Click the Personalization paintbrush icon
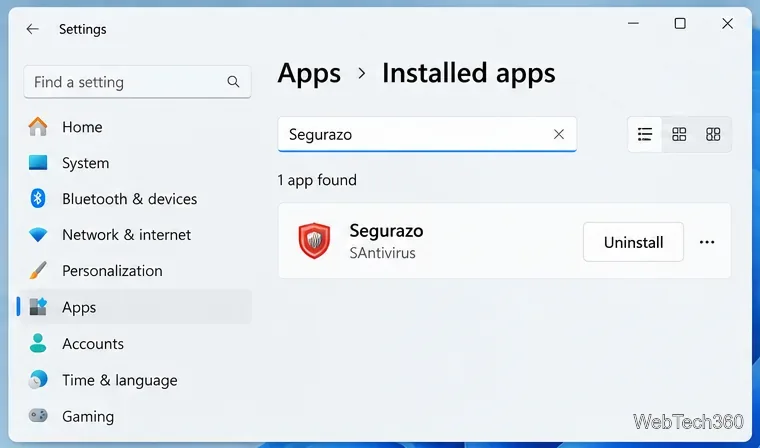The height and width of the screenshot is (448, 760). [x=38, y=271]
